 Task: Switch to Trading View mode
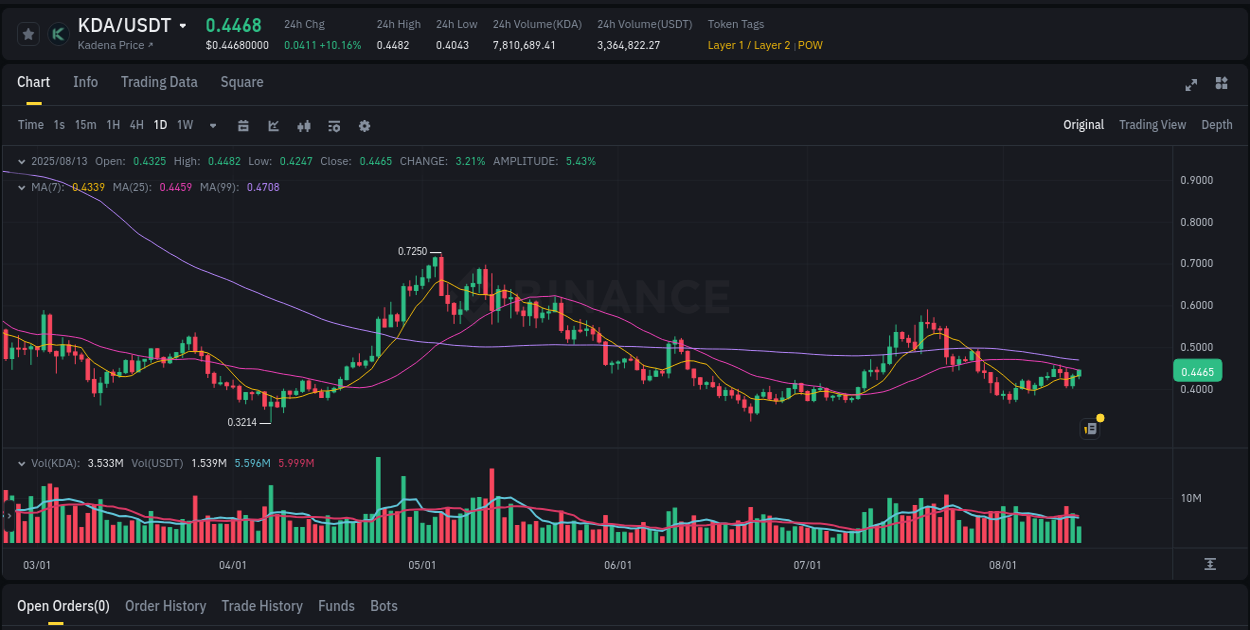[x=1152, y=125]
